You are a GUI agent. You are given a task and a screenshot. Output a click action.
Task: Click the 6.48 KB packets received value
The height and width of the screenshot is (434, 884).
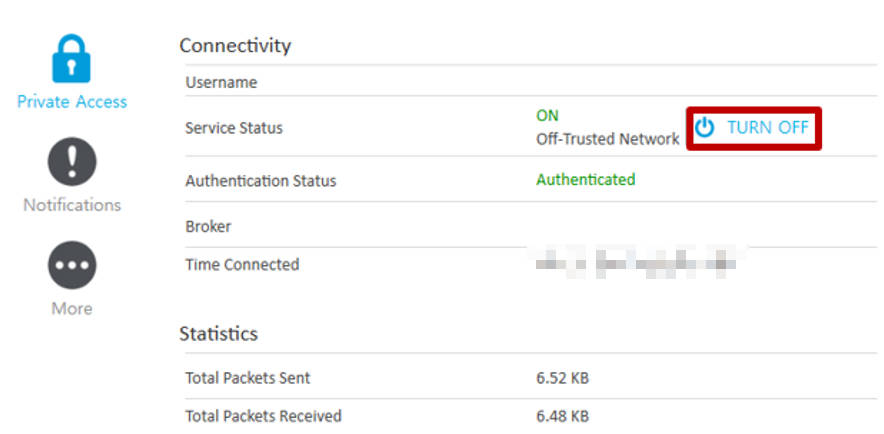562,416
